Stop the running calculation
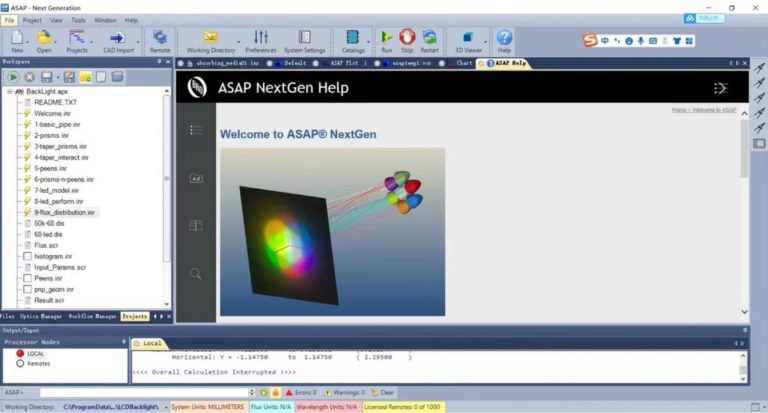 click(407, 41)
